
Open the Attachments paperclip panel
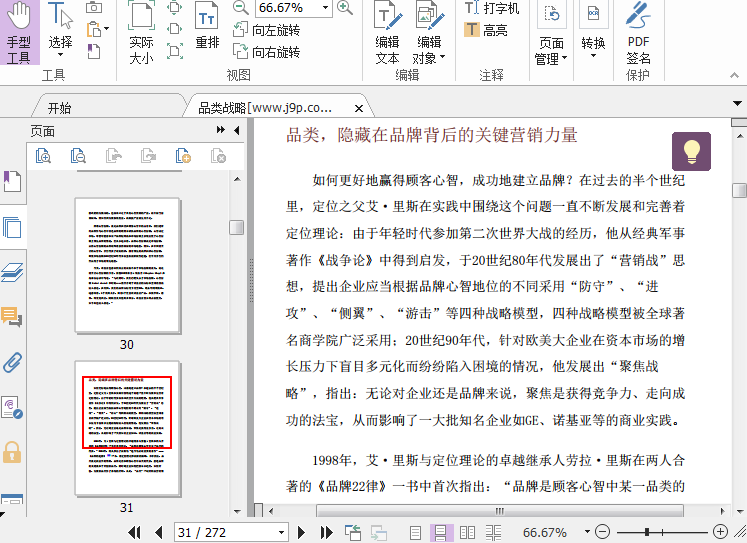point(12,361)
